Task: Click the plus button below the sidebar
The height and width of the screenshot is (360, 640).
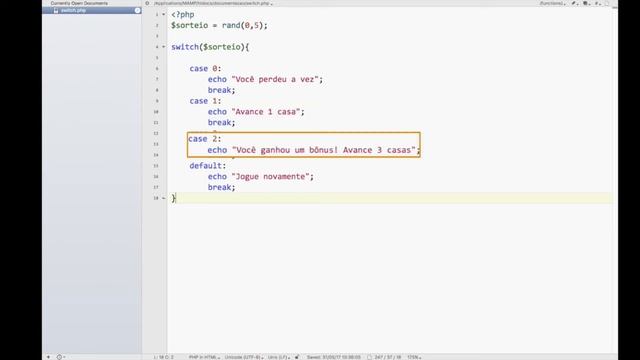Action: tap(48, 357)
